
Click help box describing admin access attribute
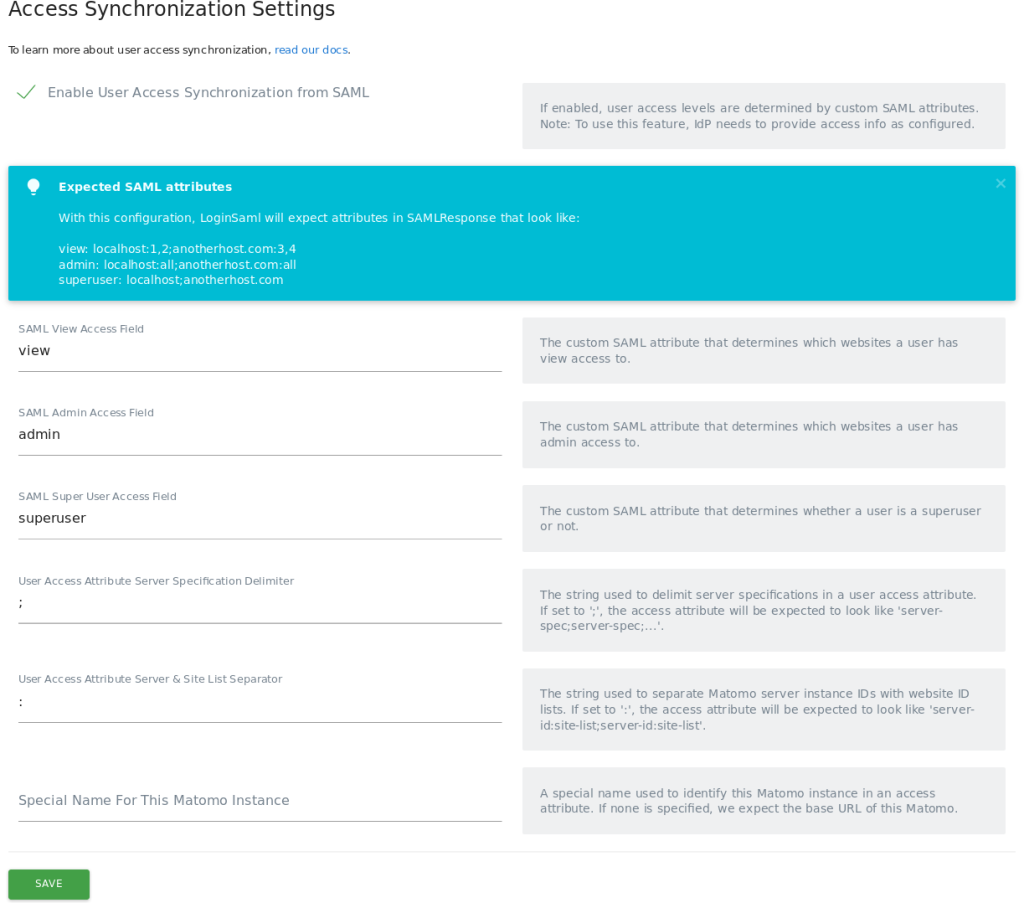point(763,435)
